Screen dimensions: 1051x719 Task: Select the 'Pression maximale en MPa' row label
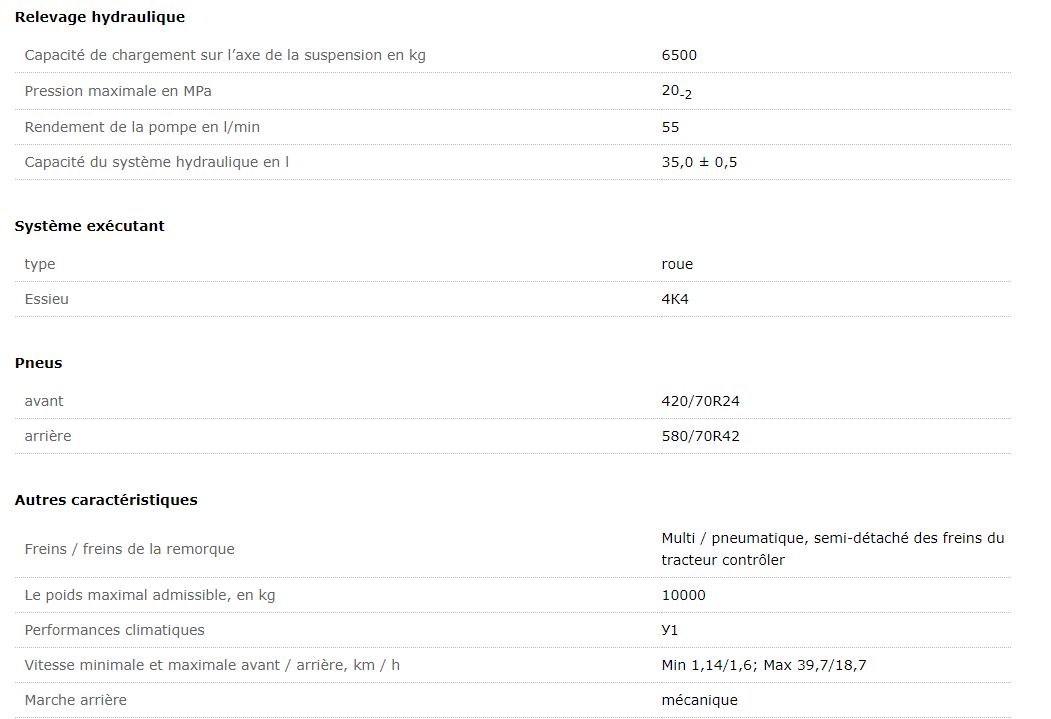[x=118, y=91]
